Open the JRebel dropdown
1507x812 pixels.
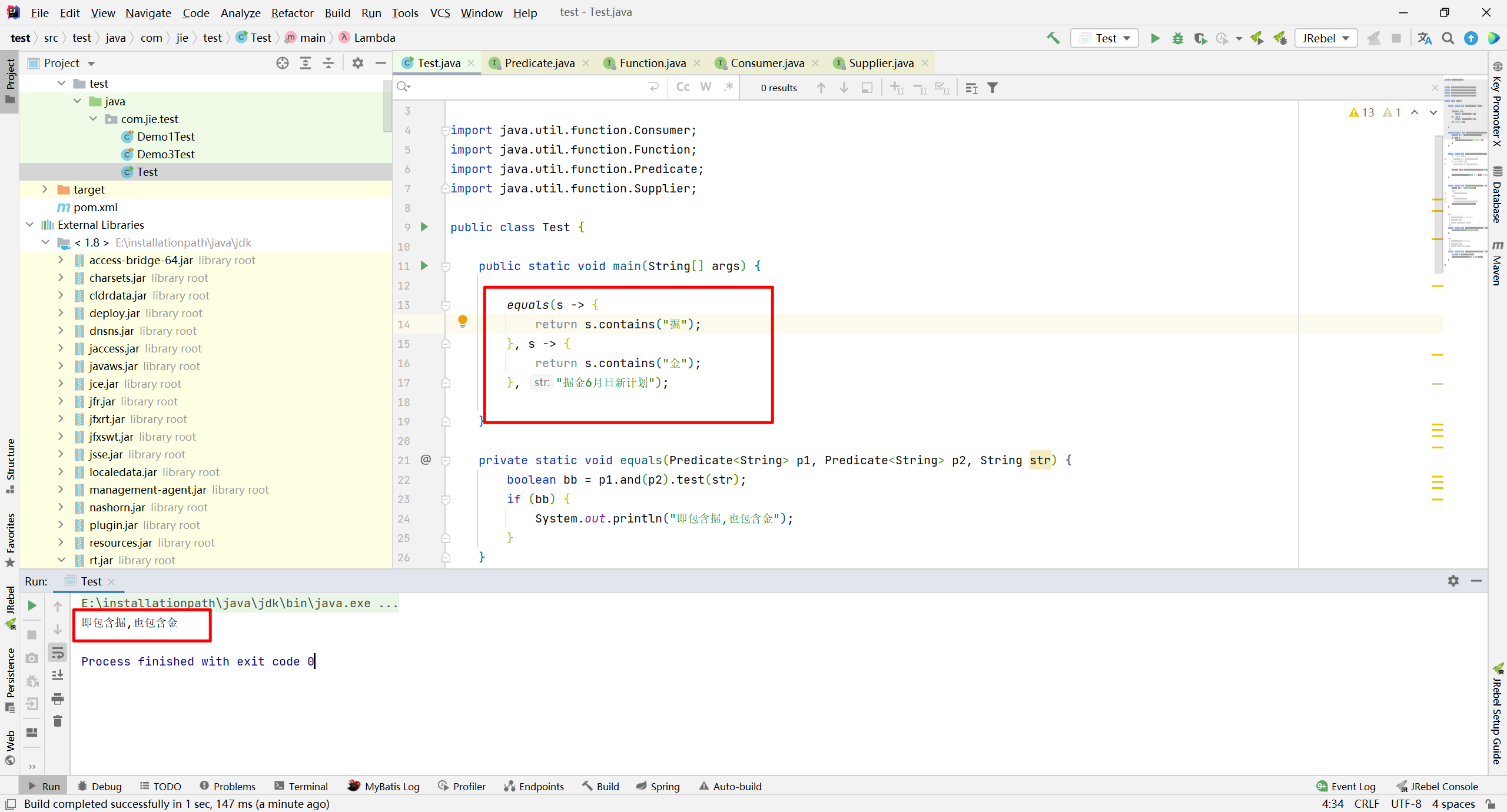coord(1326,38)
